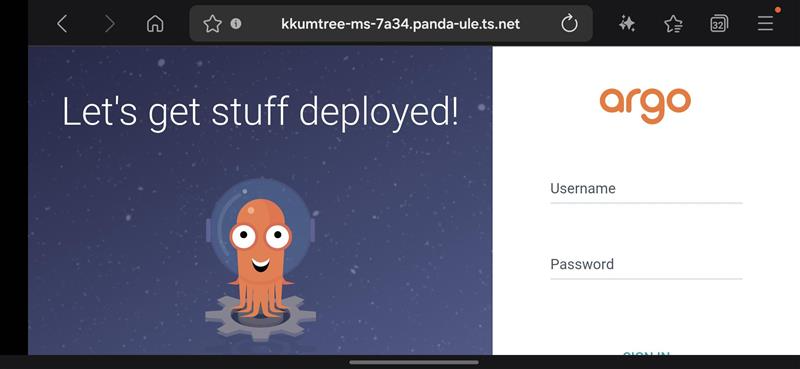The width and height of the screenshot is (800, 369).
Task: View site info in the address bar
Action: pyautogui.click(x=236, y=23)
